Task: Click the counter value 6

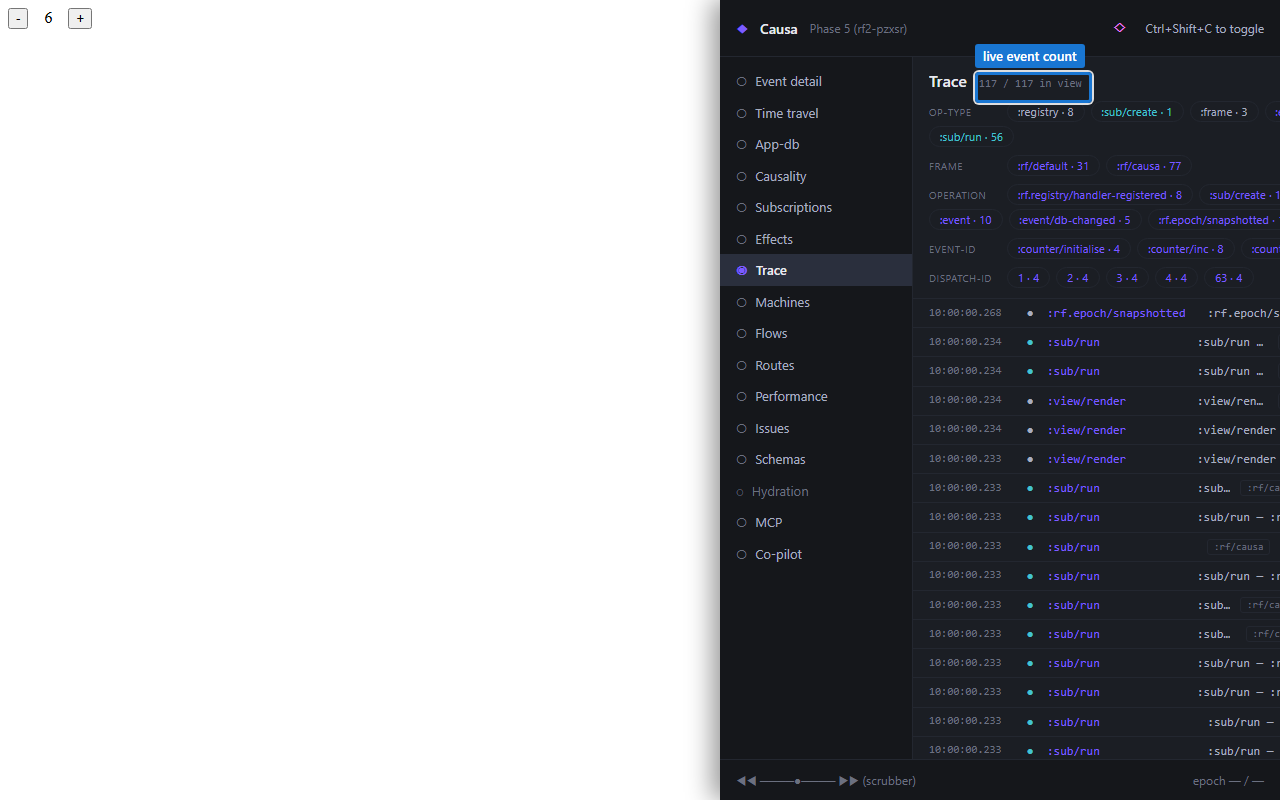Action: [x=48, y=18]
